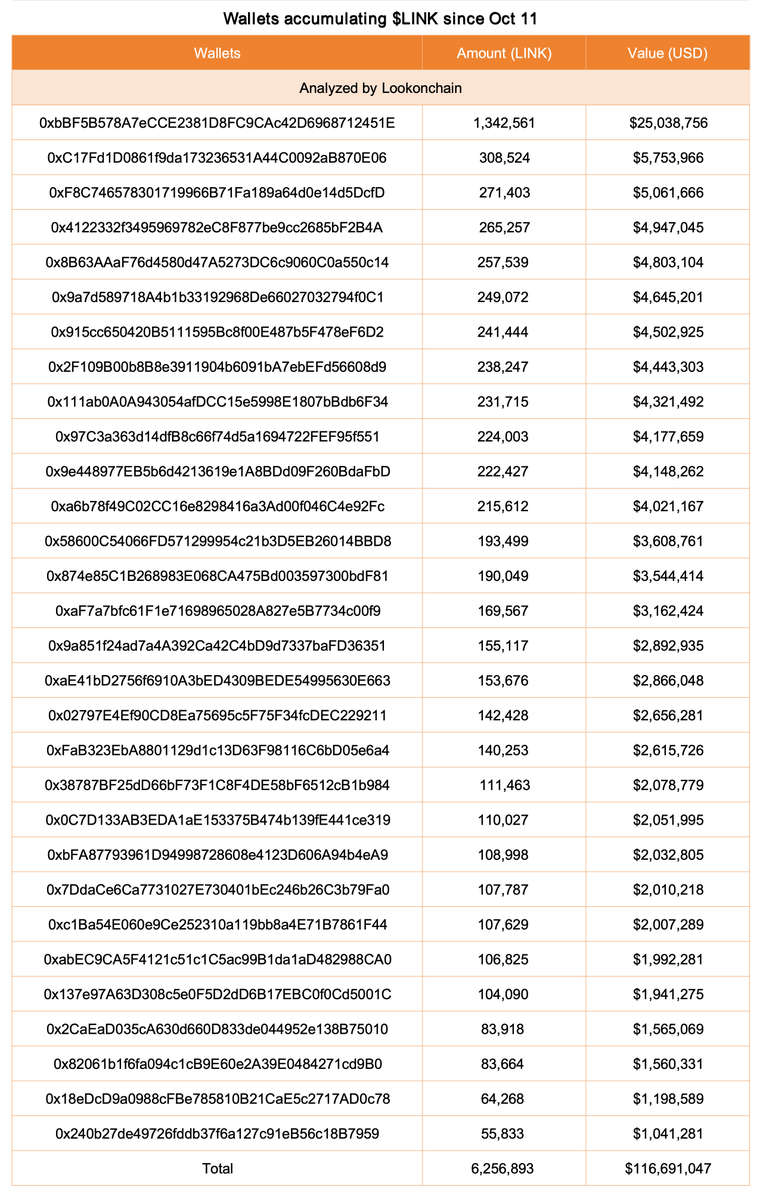Select the total value $116,691,047 cell
Image resolution: width=766 pixels, height=1200 pixels.
(x=668, y=1168)
